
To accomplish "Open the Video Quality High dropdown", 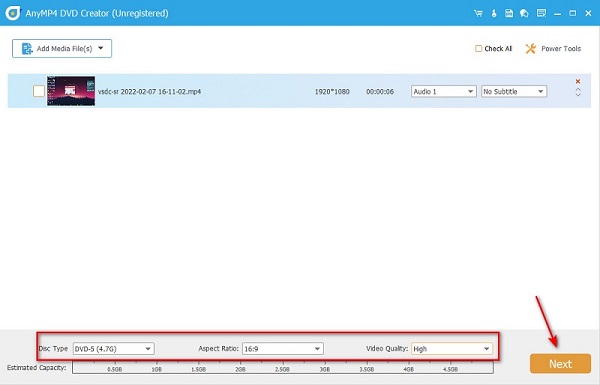I will coord(452,349).
